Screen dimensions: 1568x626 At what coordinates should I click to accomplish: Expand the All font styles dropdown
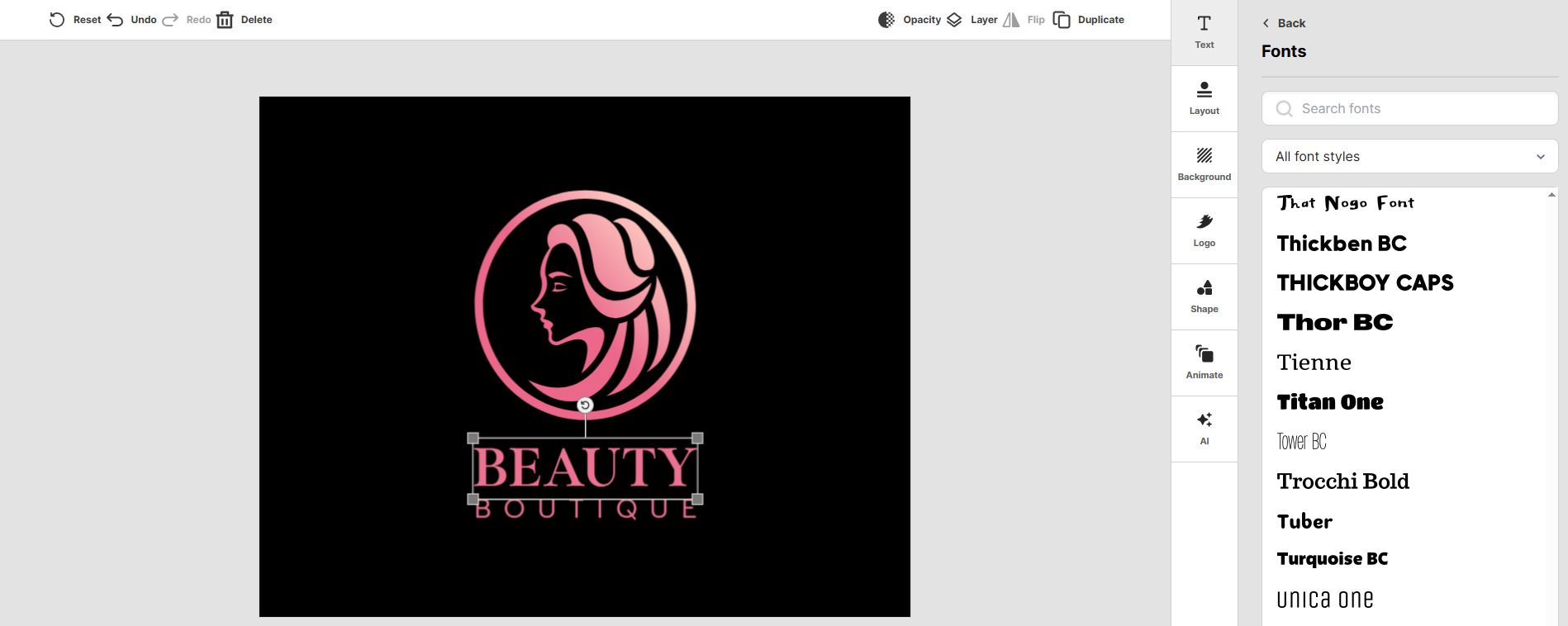click(x=1409, y=156)
